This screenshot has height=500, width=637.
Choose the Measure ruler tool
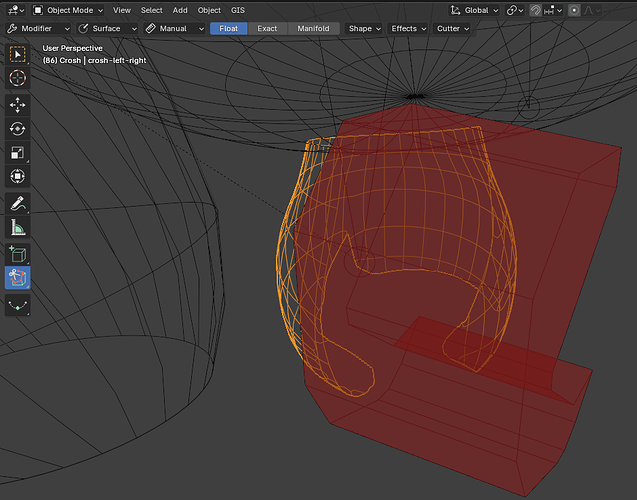pos(17,227)
